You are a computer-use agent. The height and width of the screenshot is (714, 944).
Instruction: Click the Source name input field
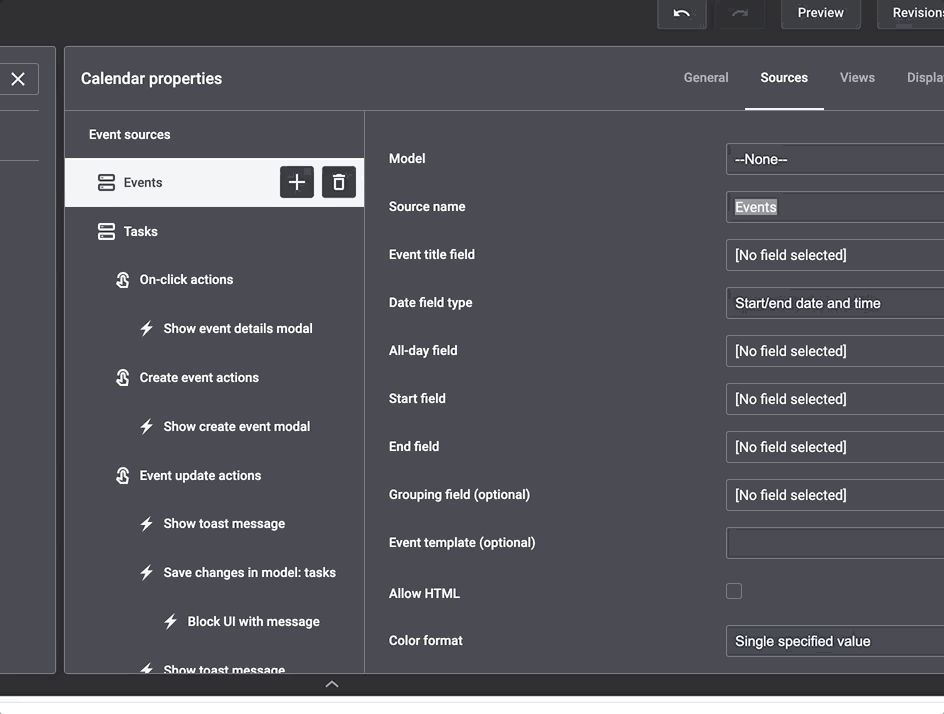835,207
